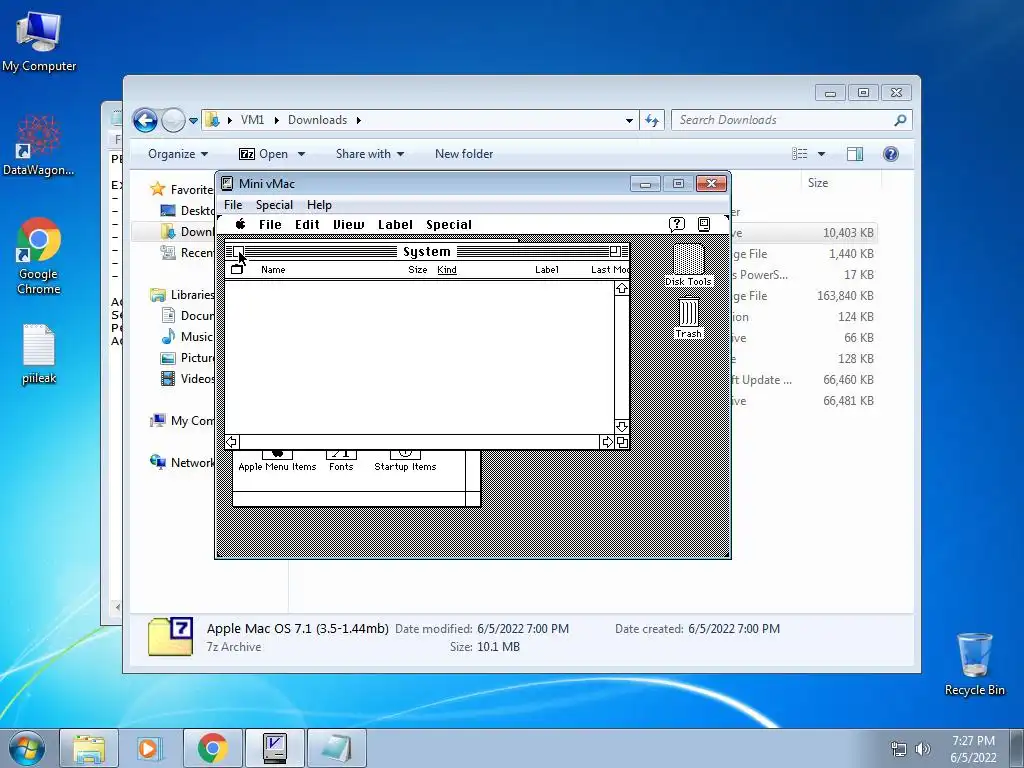Click VM1 in the address breadcrumb
This screenshot has height=768, width=1024.
(252, 120)
